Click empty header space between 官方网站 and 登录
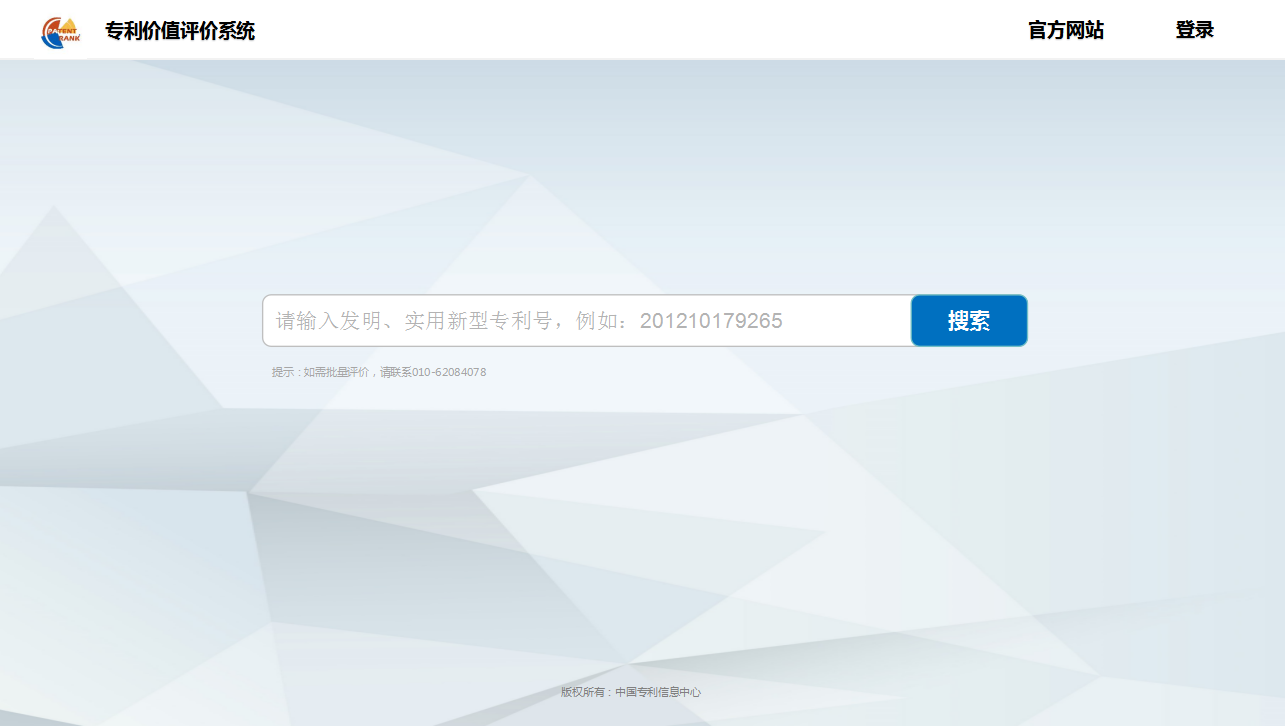 pos(1140,30)
